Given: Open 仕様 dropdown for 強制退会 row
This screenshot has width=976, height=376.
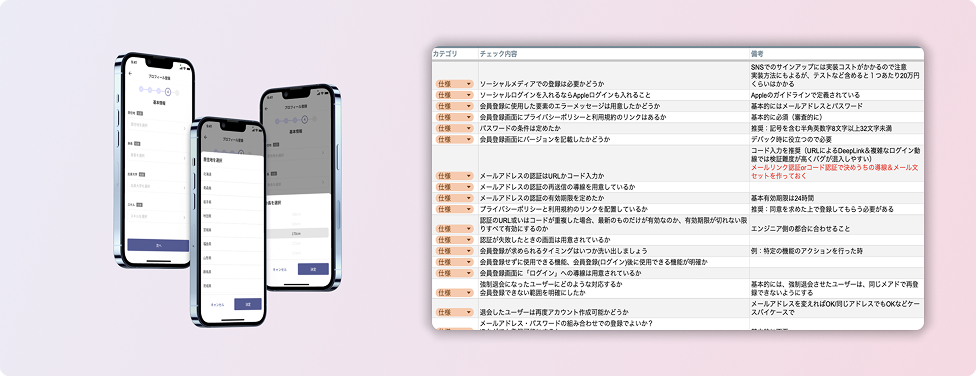Looking at the screenshot, I should pos(454,293).
